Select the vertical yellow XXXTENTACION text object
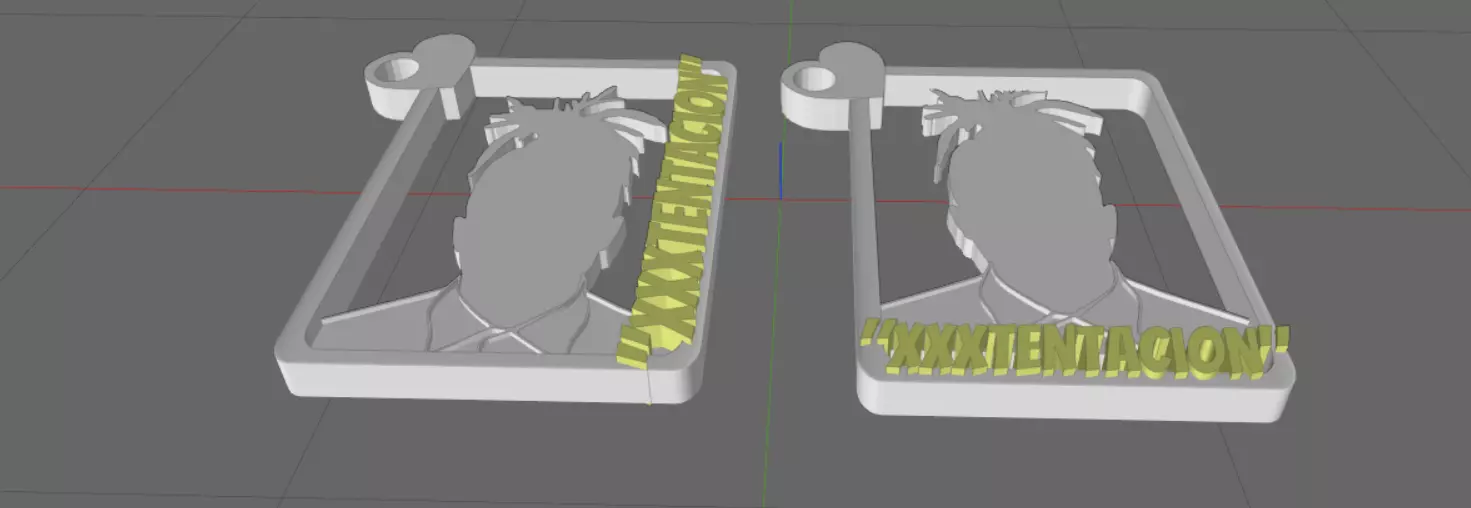The image size is (1471, 508). tap(672, 213)
